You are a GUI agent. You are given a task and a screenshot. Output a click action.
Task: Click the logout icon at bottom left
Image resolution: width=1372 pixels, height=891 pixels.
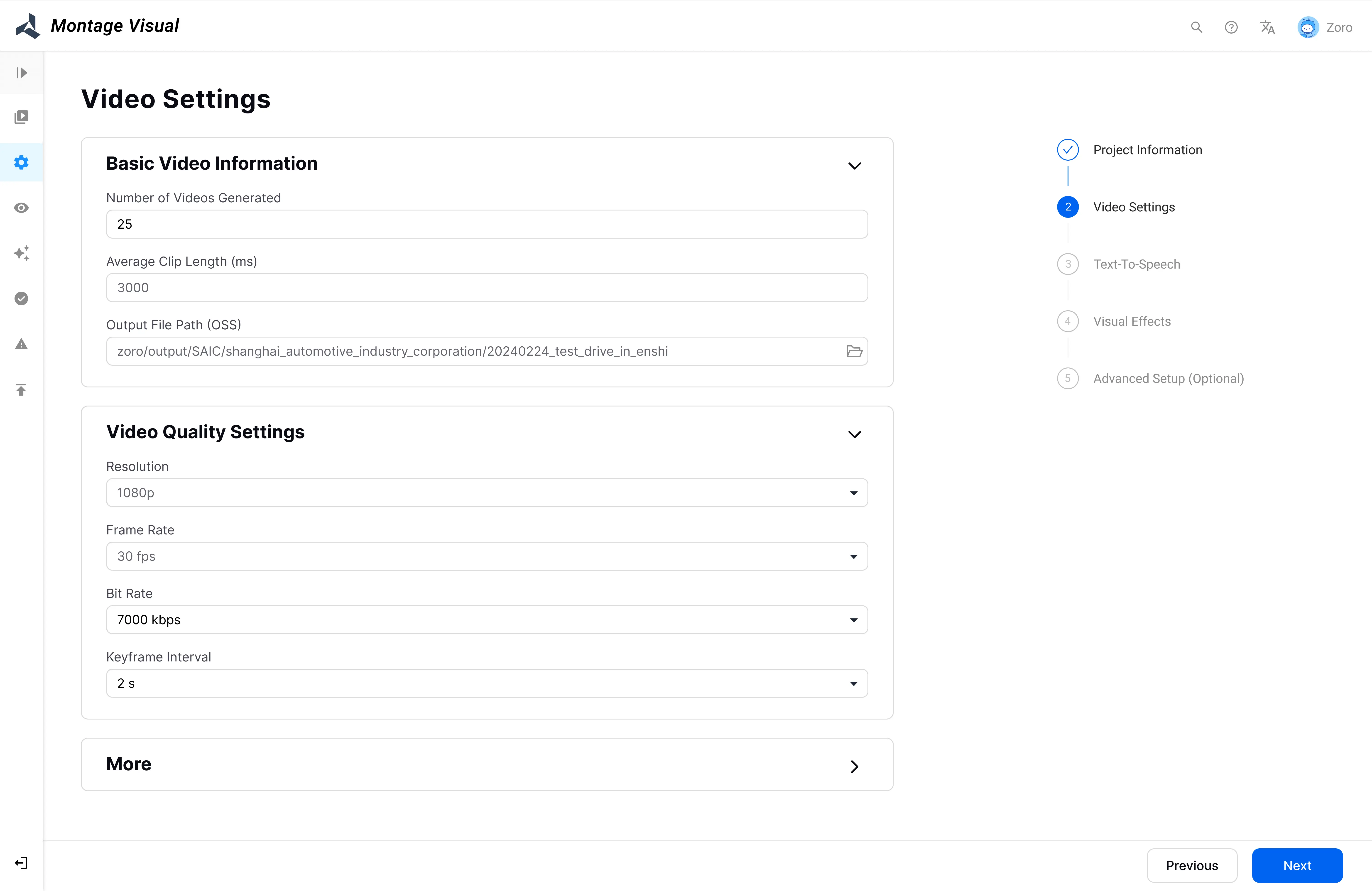point(21,863)
